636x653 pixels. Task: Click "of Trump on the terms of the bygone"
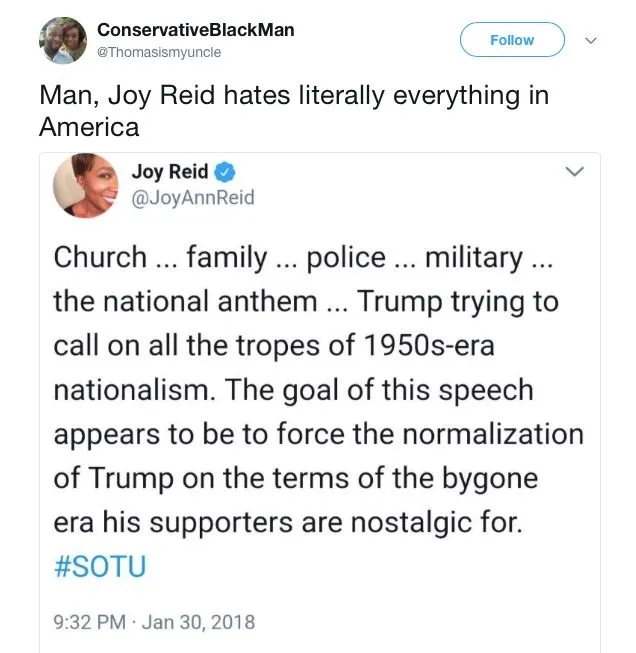(296, 478)
